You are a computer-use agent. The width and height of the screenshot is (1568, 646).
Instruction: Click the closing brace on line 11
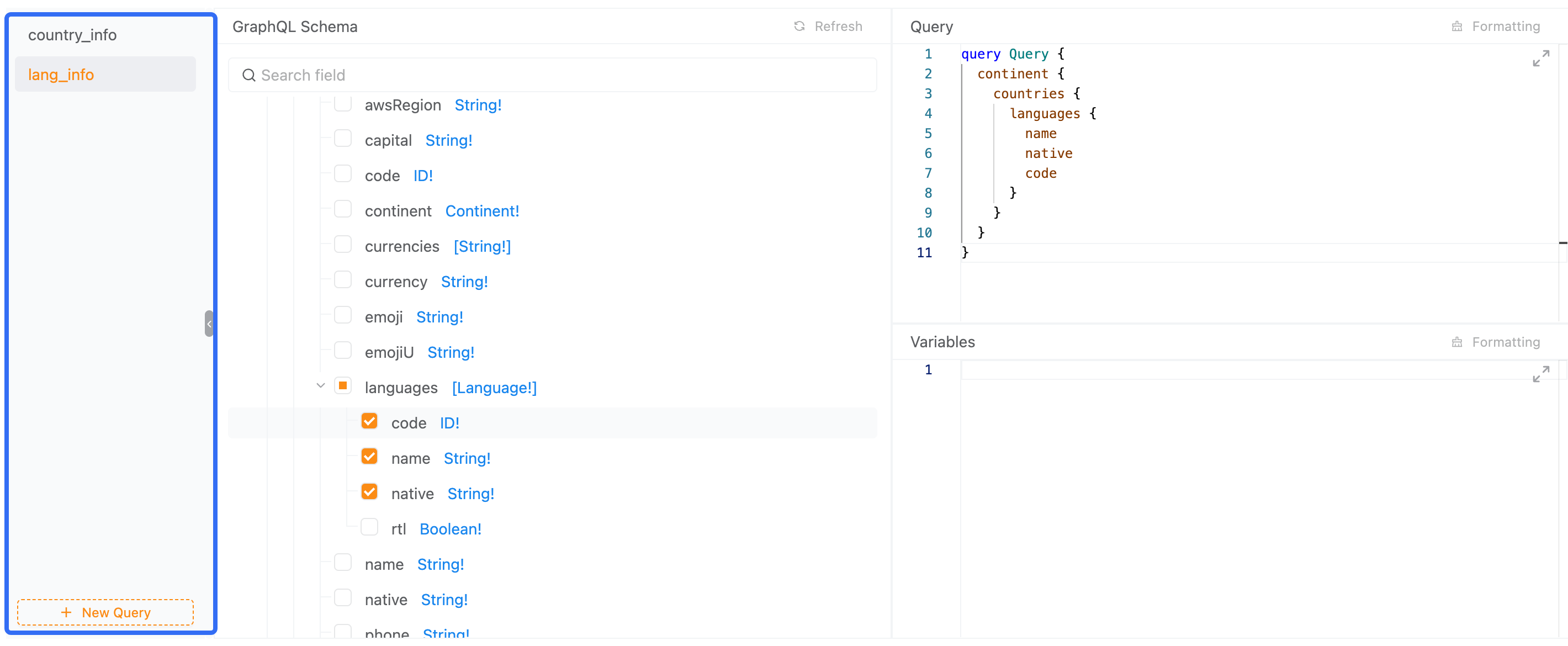point(965,253)
